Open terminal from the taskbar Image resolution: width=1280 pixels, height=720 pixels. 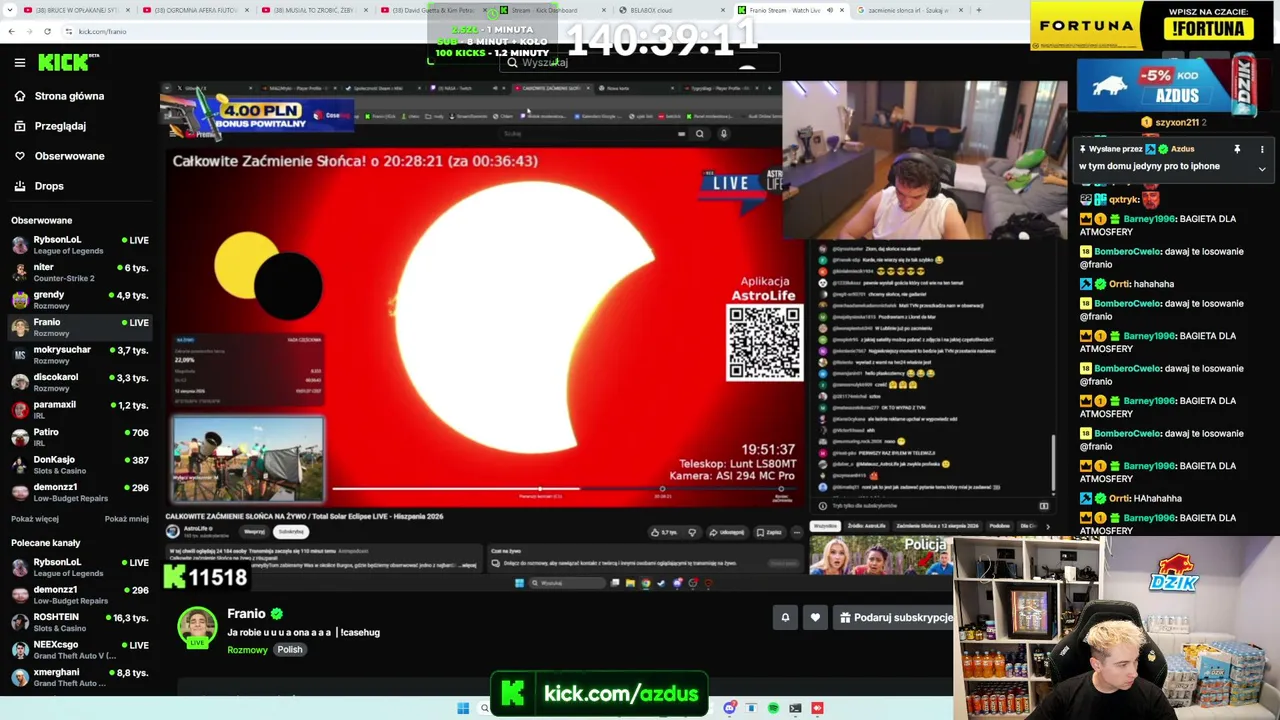[795, 708]
